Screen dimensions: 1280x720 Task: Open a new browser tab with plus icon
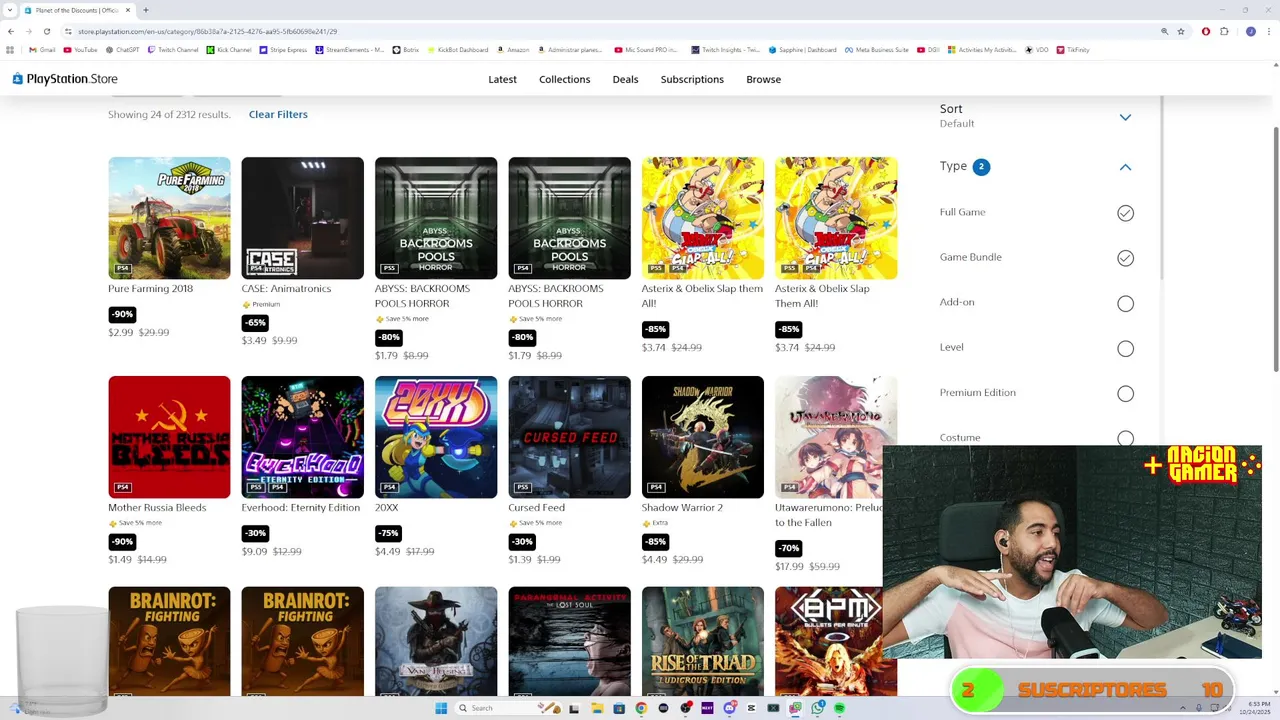click(x=146, y=10)
